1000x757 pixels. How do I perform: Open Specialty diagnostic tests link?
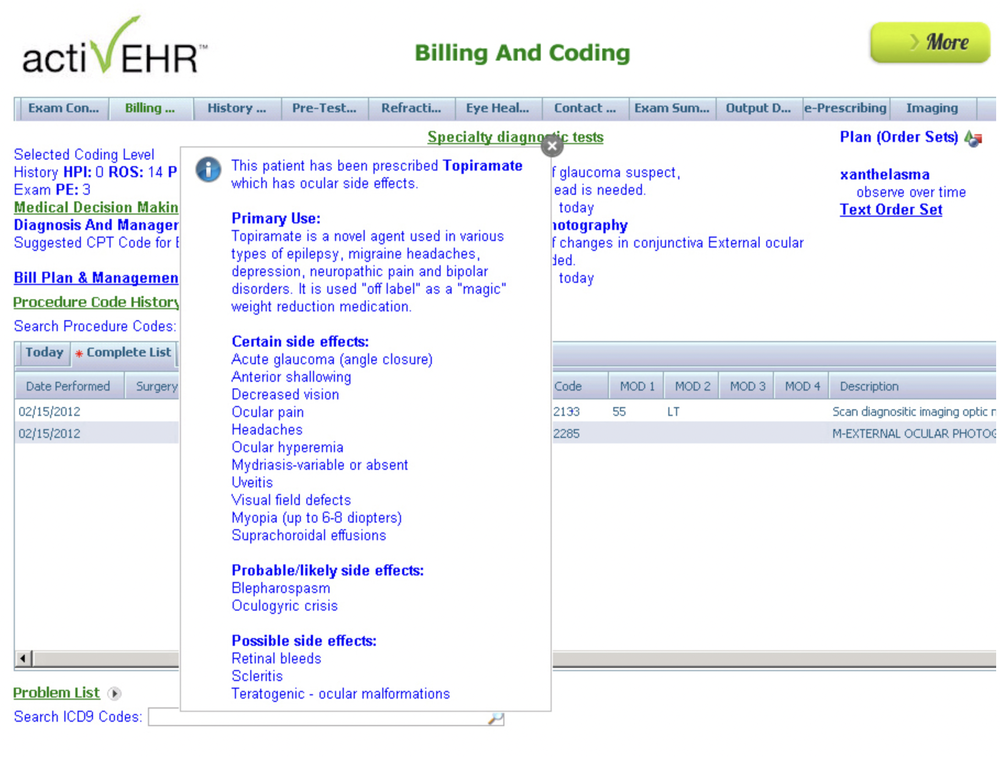[515, 137]
